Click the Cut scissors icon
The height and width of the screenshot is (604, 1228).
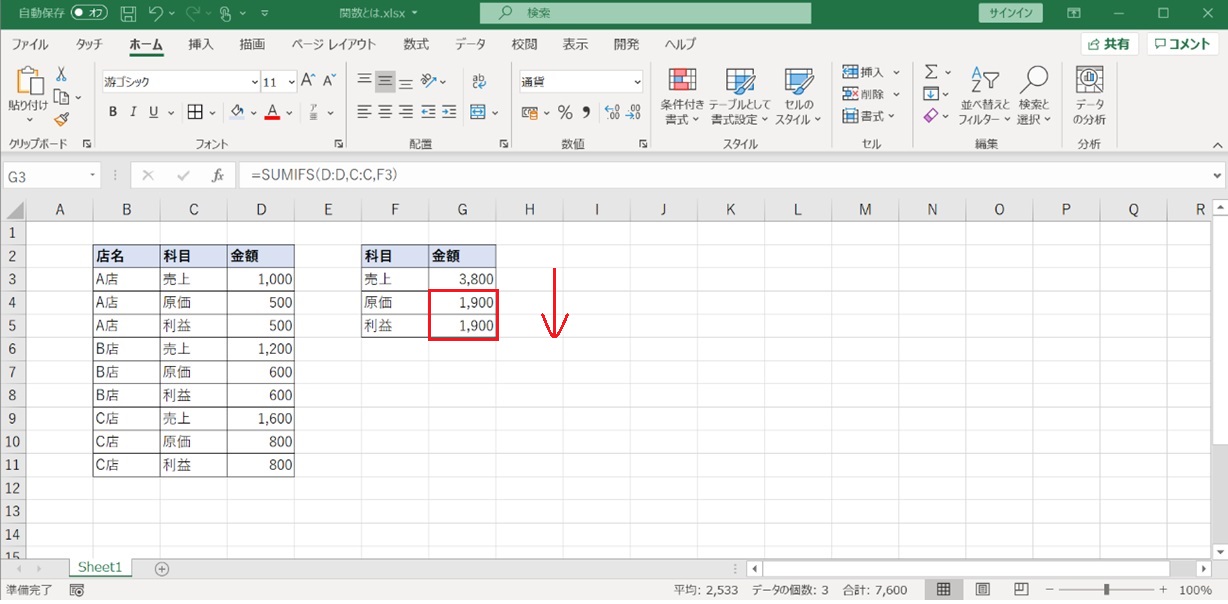pos(61,75)
